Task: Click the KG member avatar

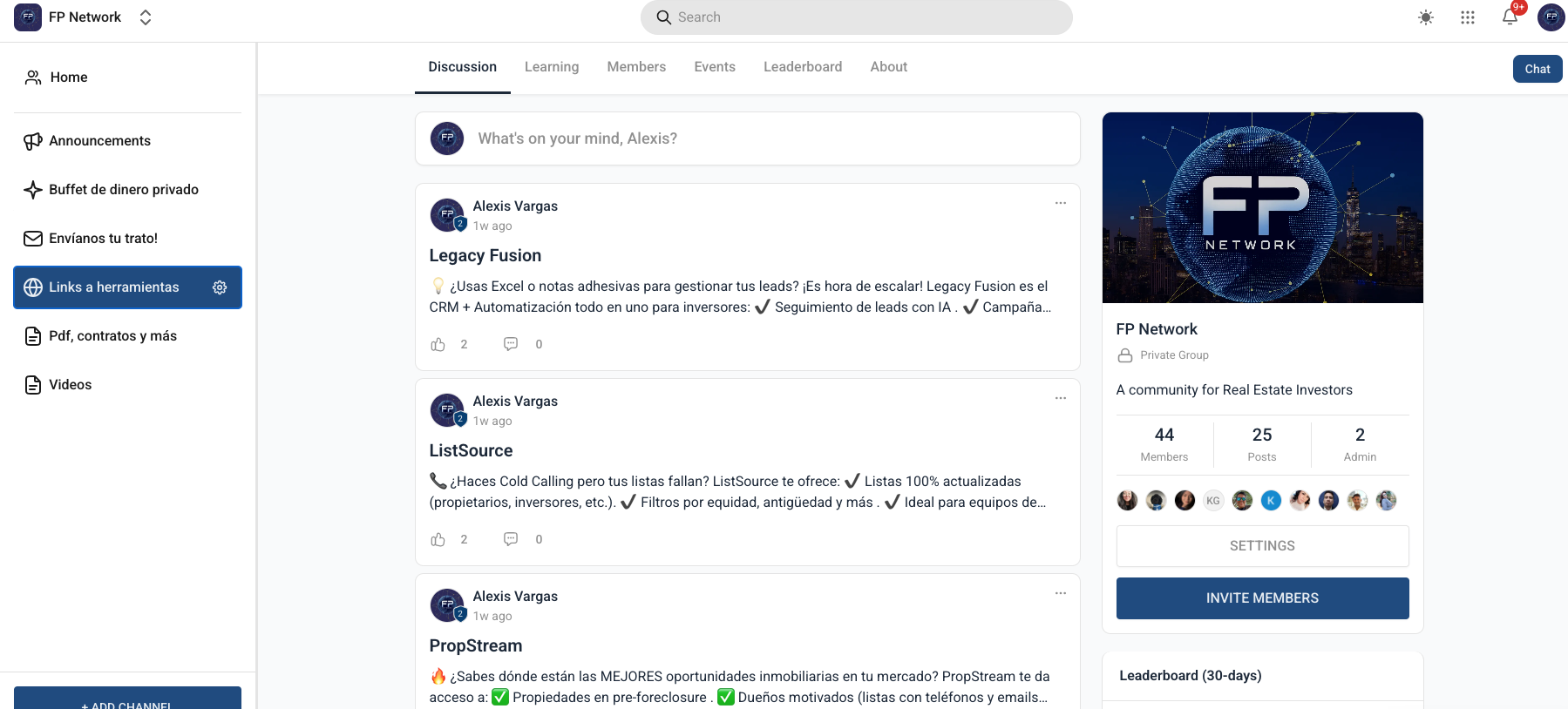Action: (x=1213, y=501)
